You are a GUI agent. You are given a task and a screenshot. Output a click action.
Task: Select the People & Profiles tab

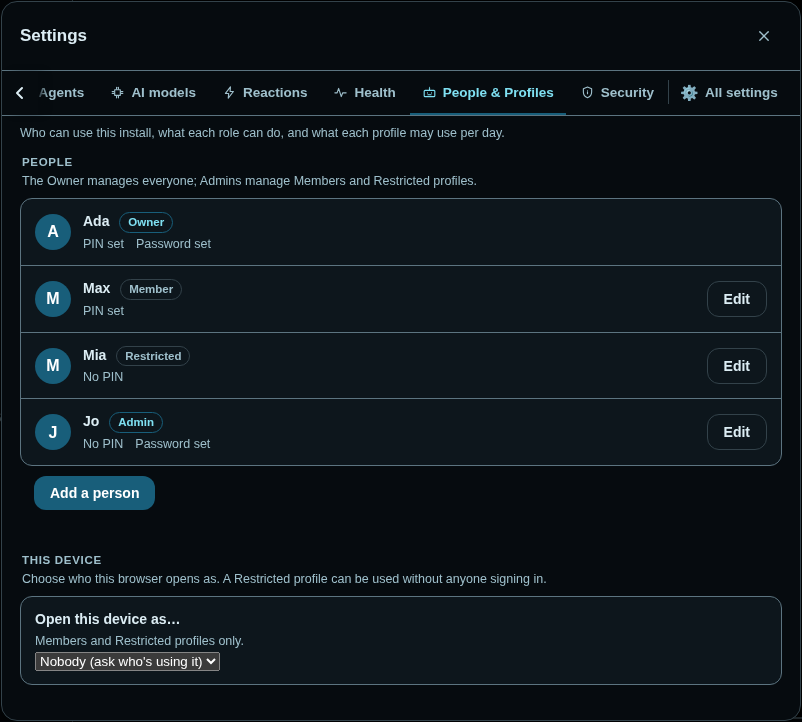coord(488,93)
